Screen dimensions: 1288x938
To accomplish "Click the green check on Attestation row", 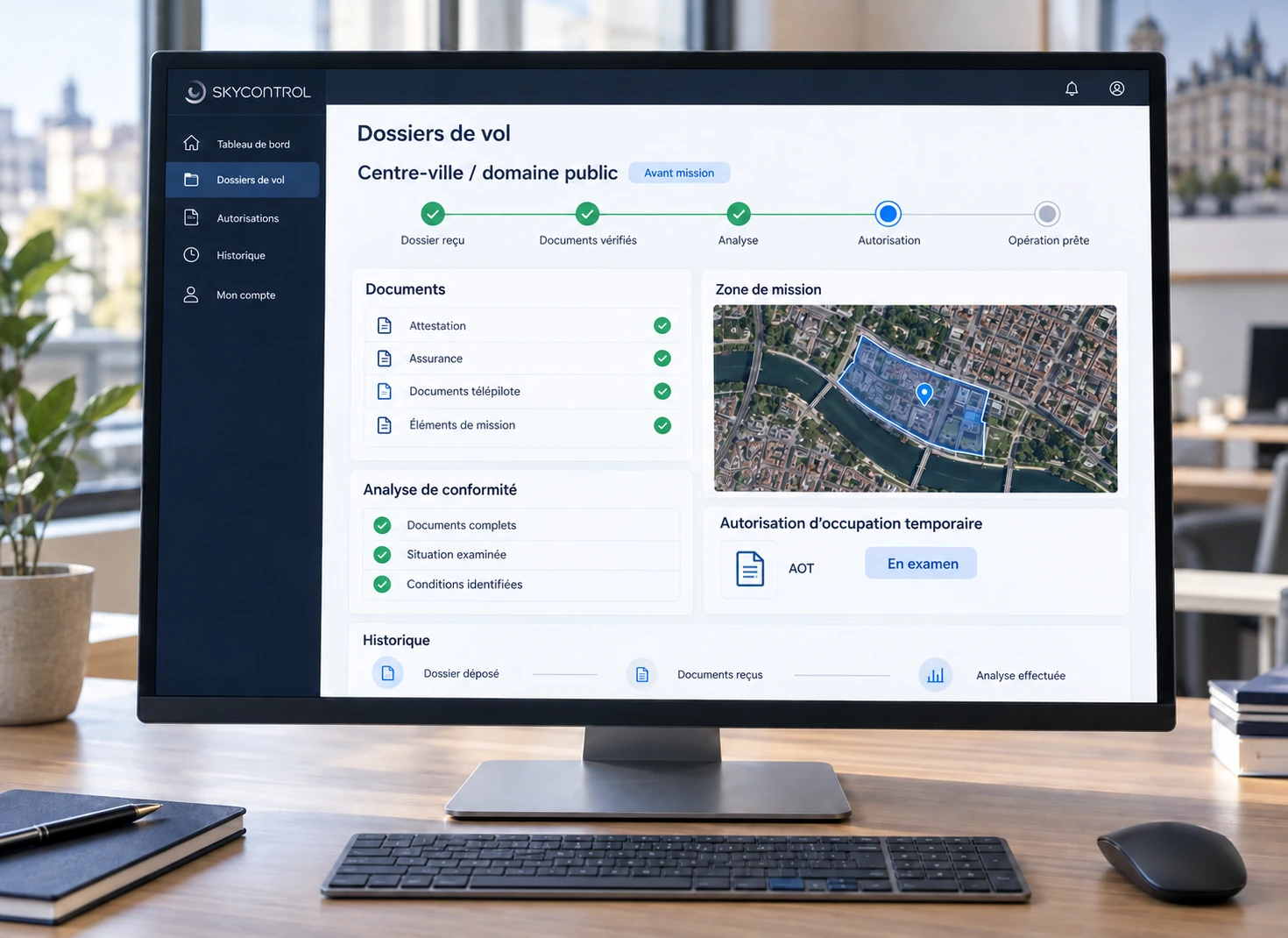I will point(662,325).
